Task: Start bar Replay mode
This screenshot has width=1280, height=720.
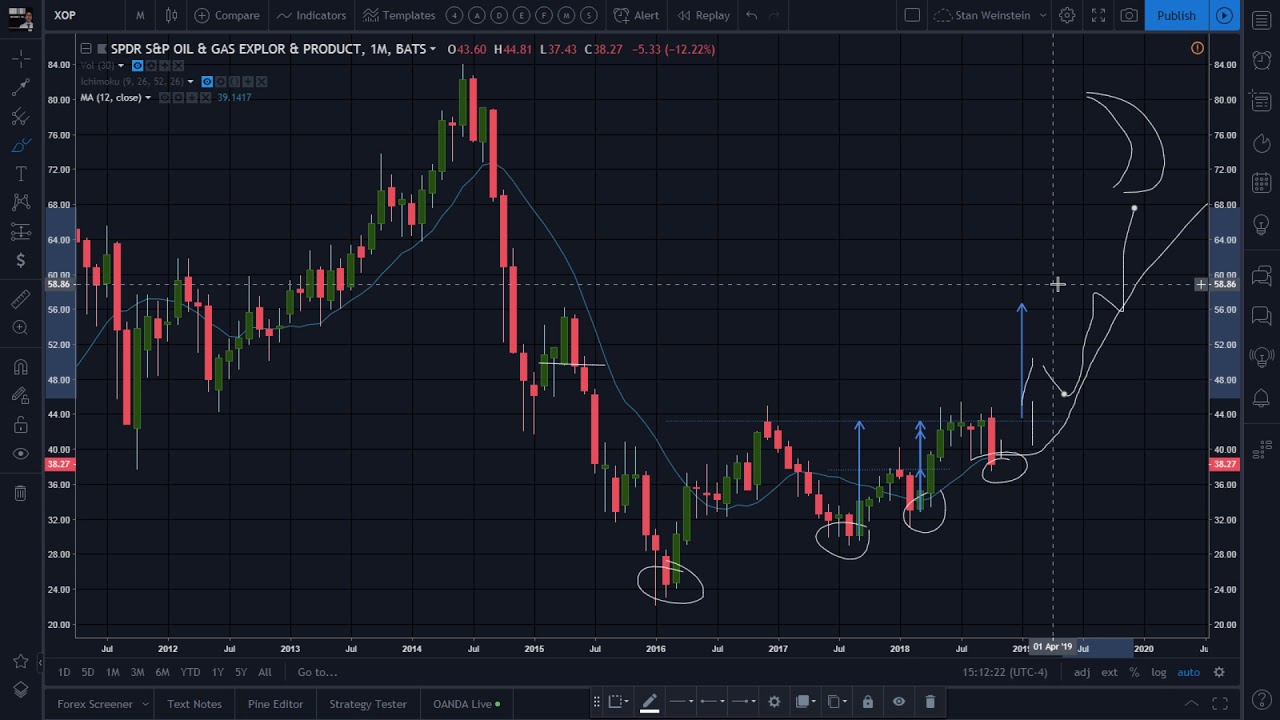Action: [x=703, y=15]
